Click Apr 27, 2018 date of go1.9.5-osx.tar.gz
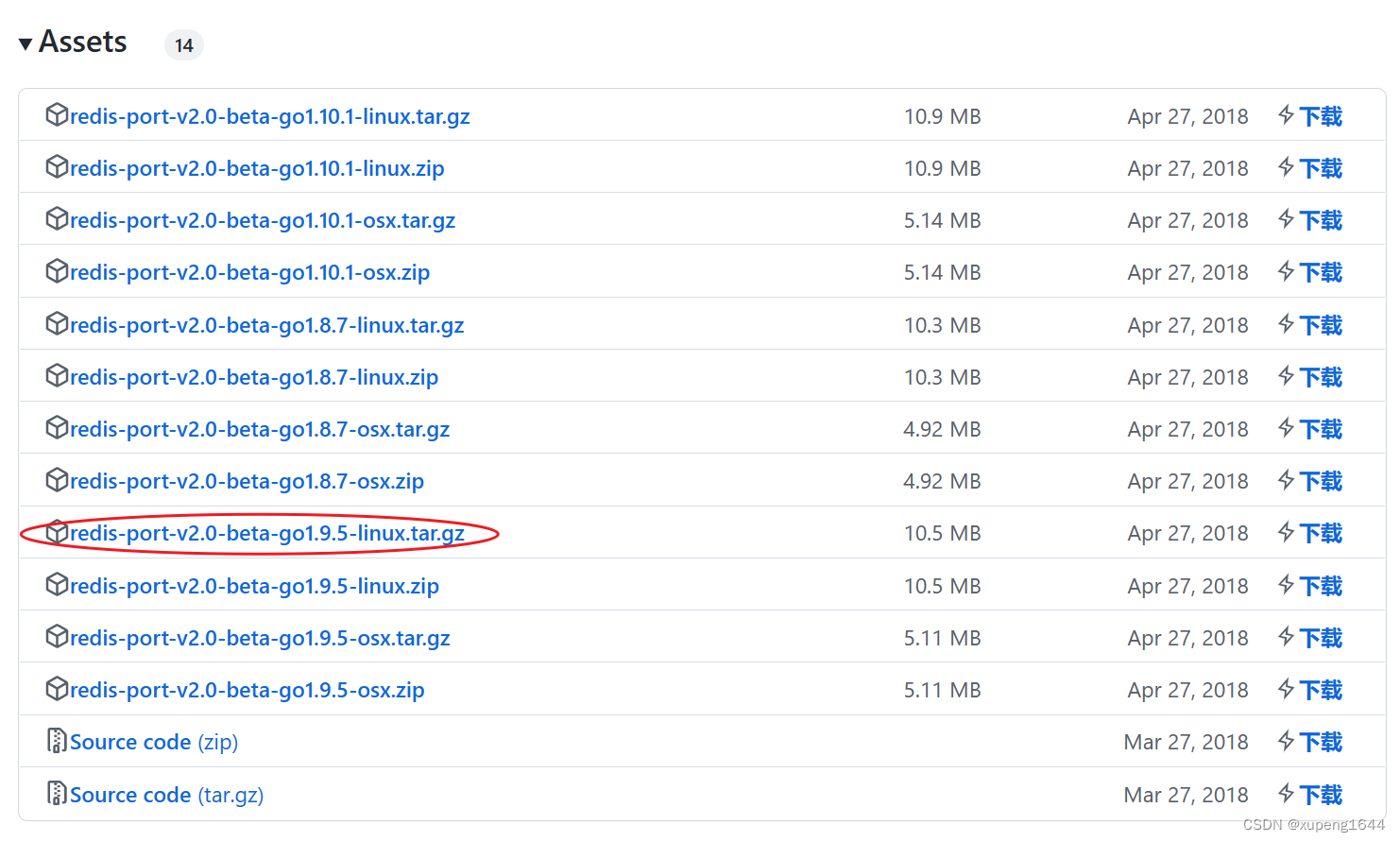The width and height of the screenshot is (1400, 842). (1188, 638)
